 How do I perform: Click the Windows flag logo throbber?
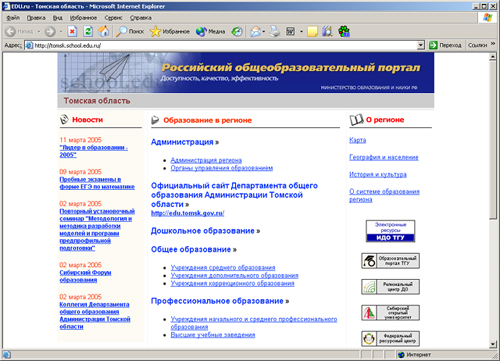coord(488,18)
